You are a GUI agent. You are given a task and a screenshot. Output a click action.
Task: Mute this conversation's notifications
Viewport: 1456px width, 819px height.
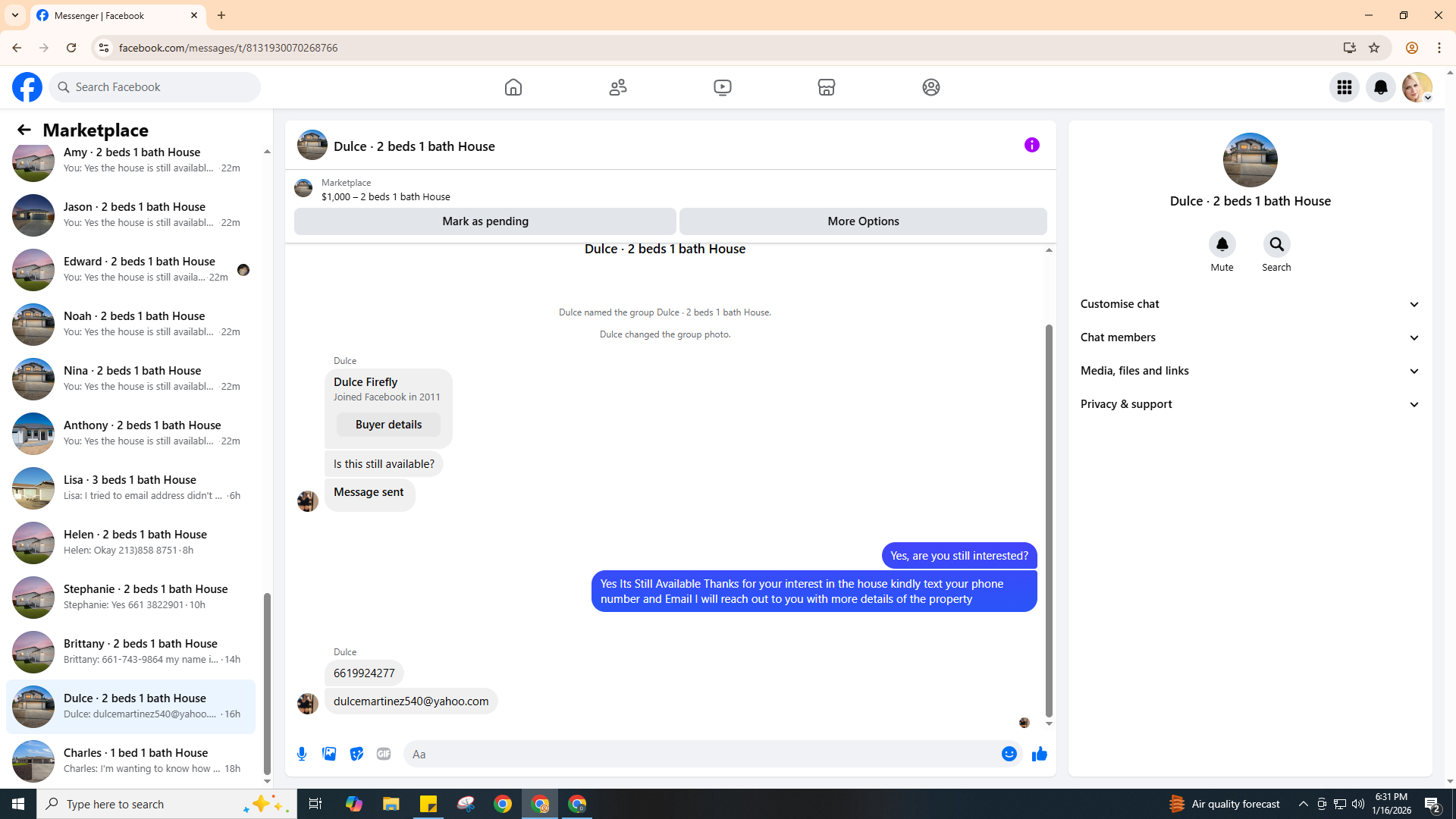pos(1222,244)
